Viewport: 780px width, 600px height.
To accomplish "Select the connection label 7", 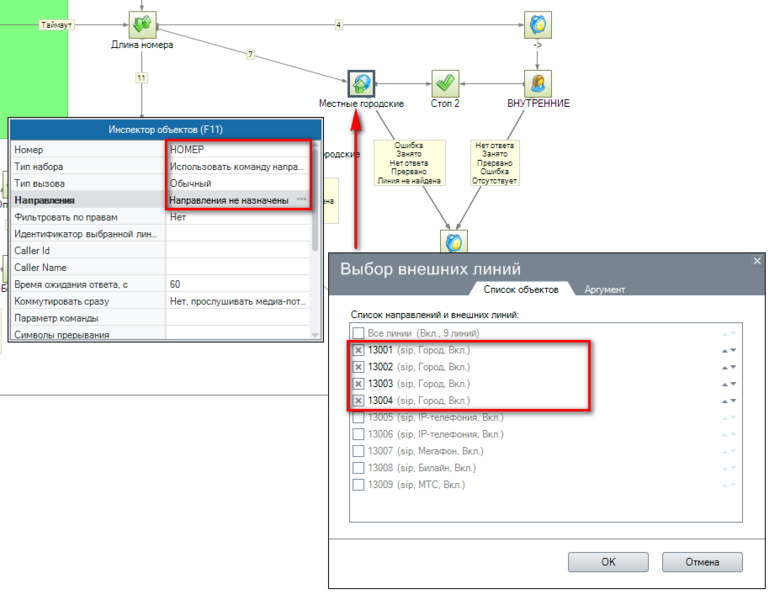I will pyautogui.click(x=251, y=54).
